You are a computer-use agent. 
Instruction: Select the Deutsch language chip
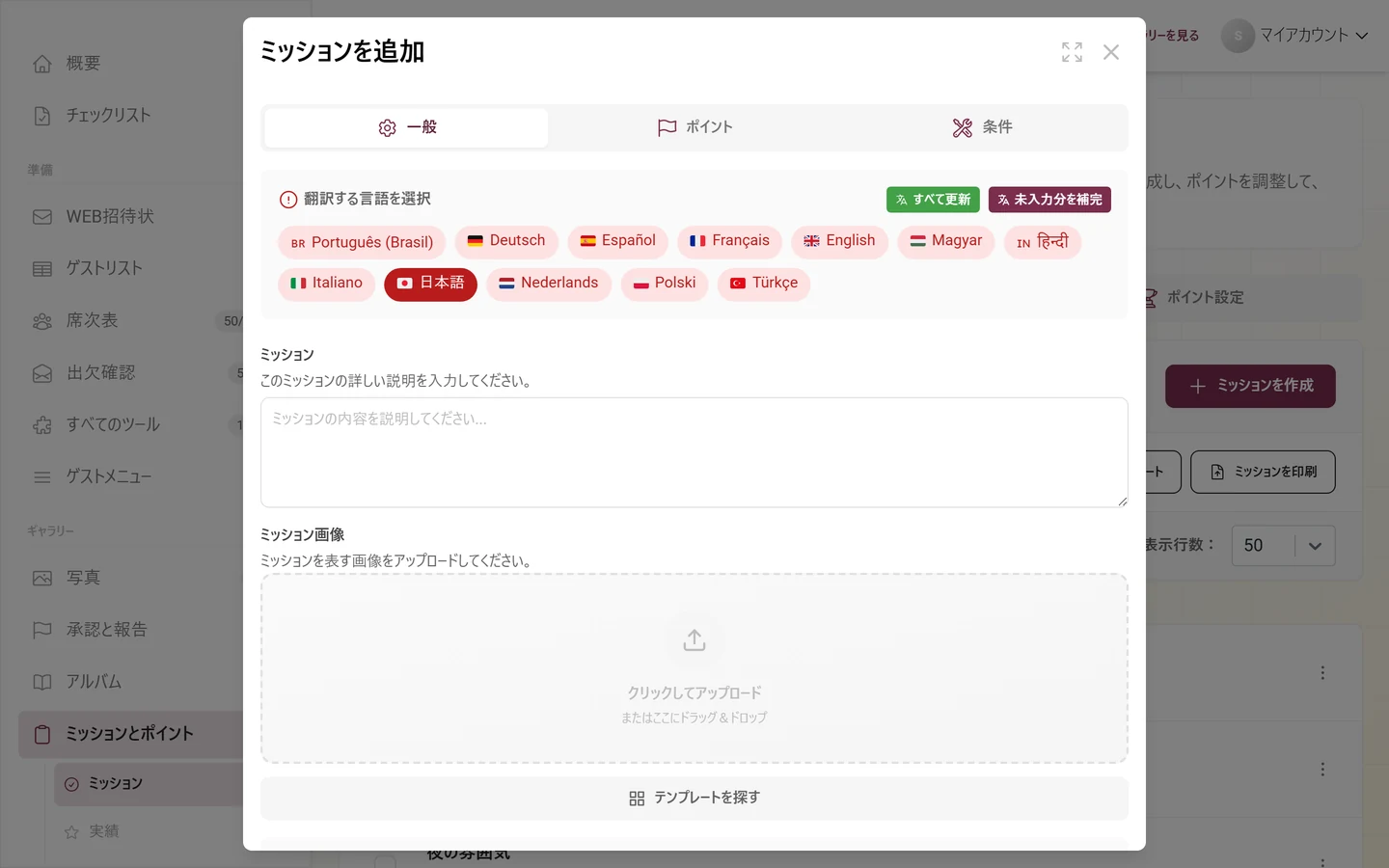pos(506,241)
